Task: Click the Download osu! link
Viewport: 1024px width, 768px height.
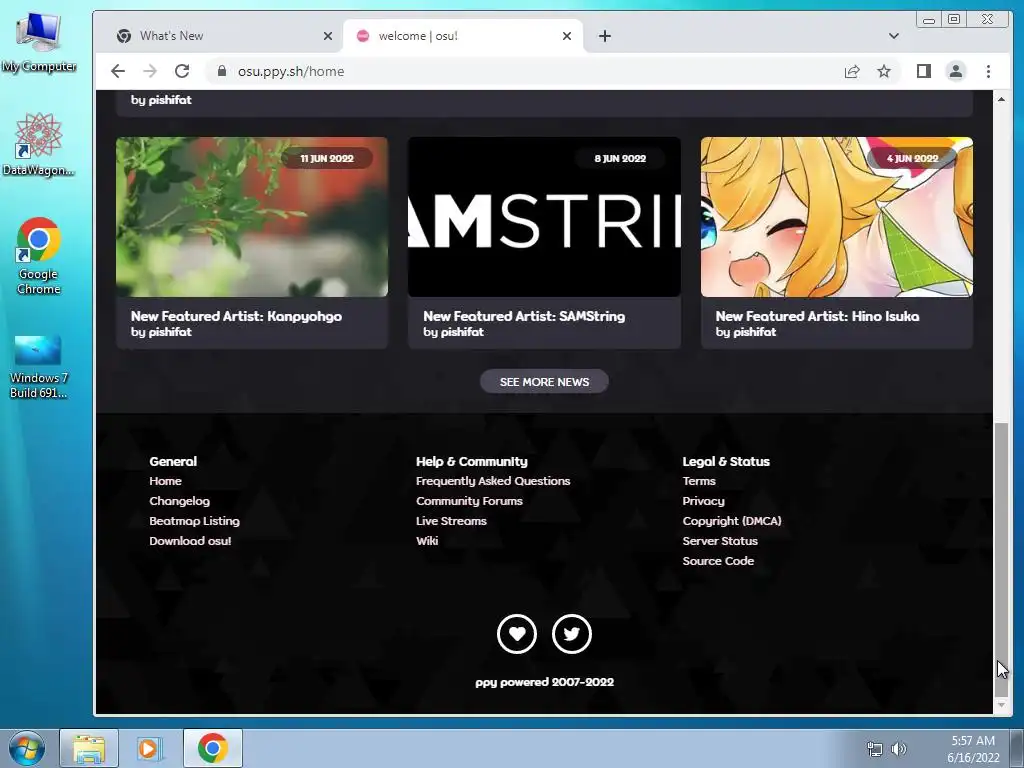Action: pyautogui.click(x=190, y=541)
